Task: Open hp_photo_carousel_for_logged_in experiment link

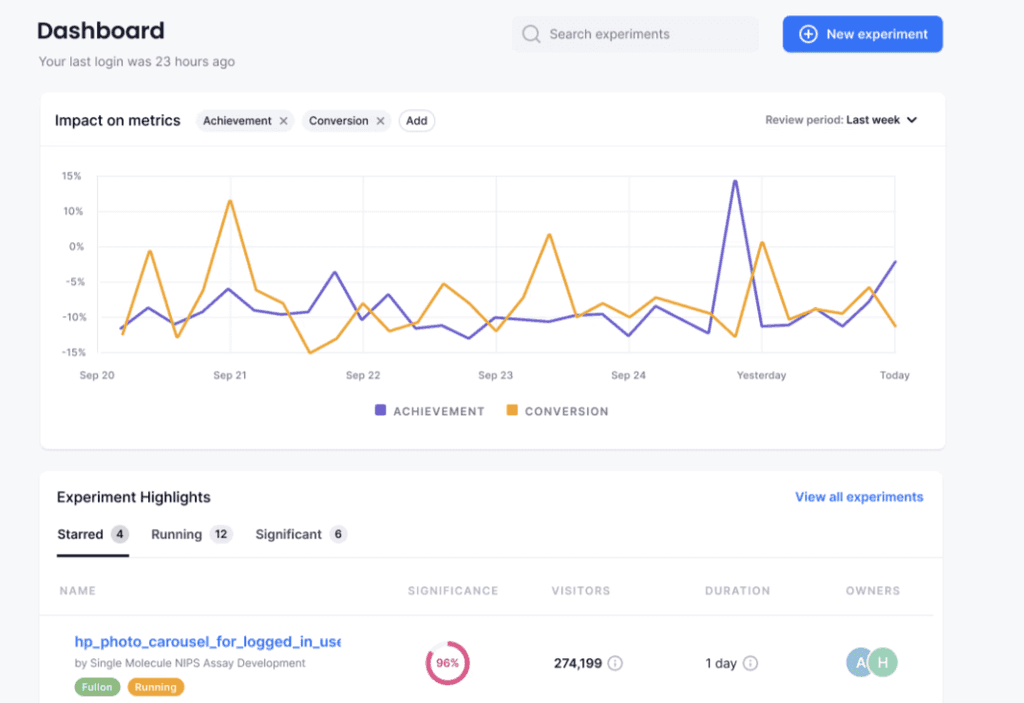Action: (x=208, y=642)
